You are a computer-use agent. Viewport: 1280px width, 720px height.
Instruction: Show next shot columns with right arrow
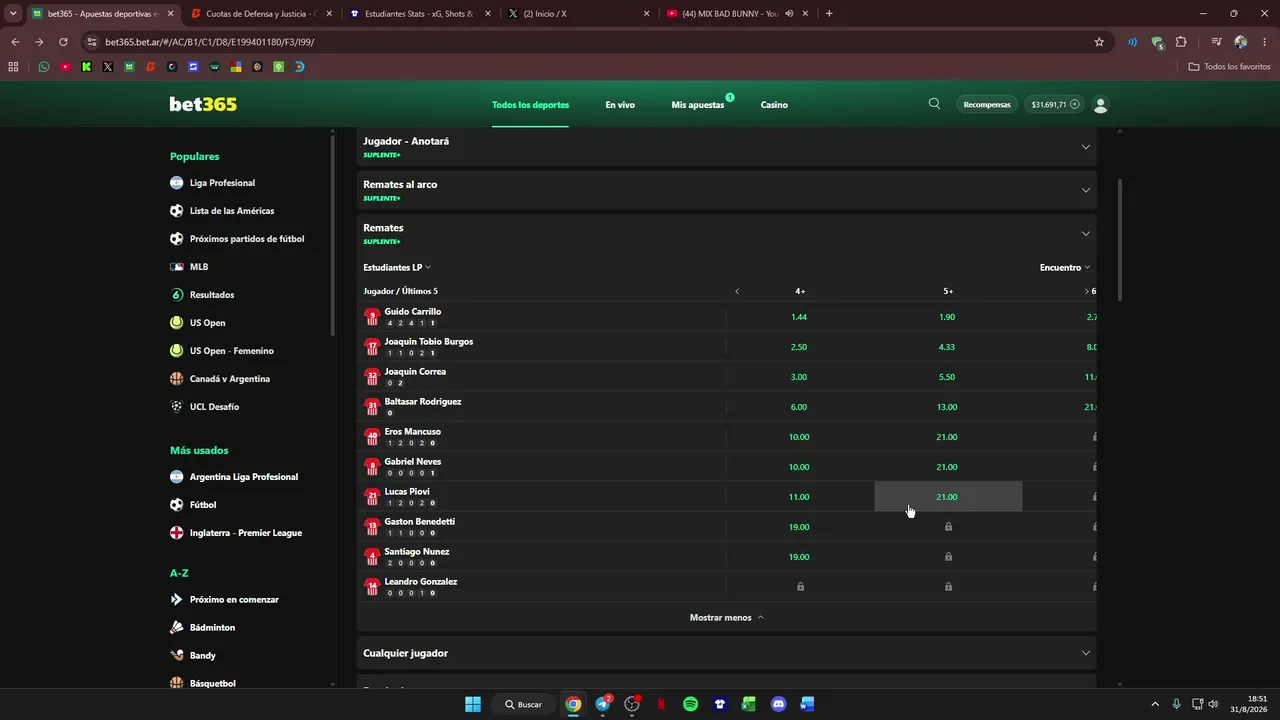click(x=1086, y=291)
